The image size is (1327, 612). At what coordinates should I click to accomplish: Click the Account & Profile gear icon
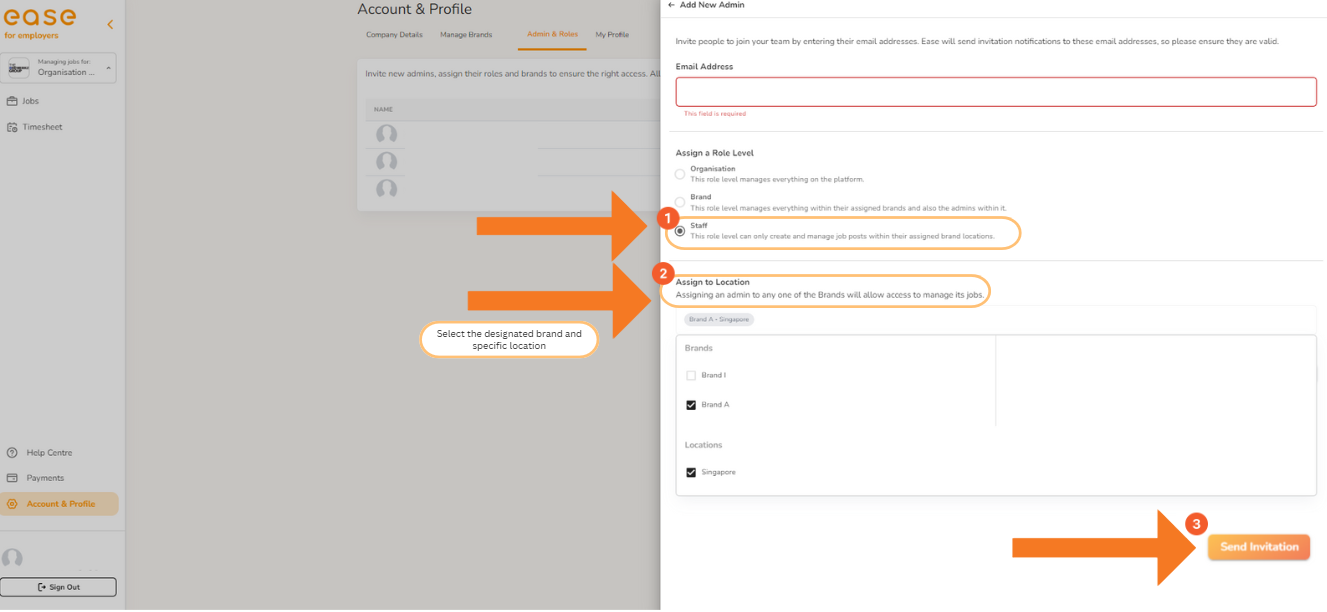(x=12, y=504)
